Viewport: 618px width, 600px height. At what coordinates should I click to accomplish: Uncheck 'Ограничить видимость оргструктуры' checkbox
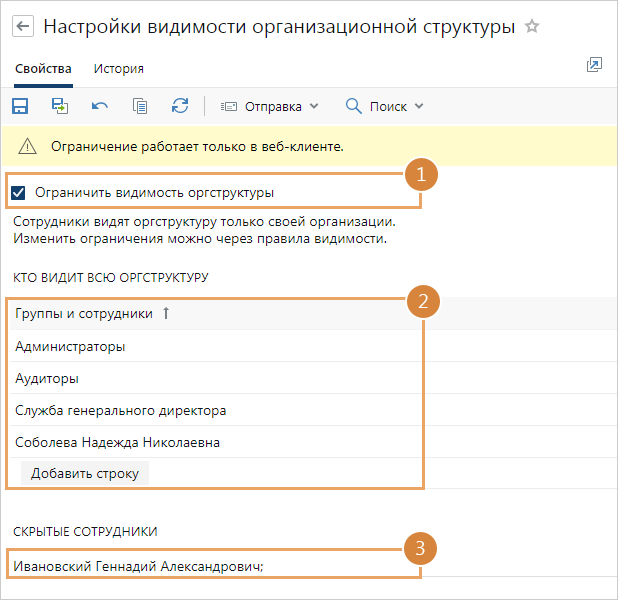click(18, 193)
